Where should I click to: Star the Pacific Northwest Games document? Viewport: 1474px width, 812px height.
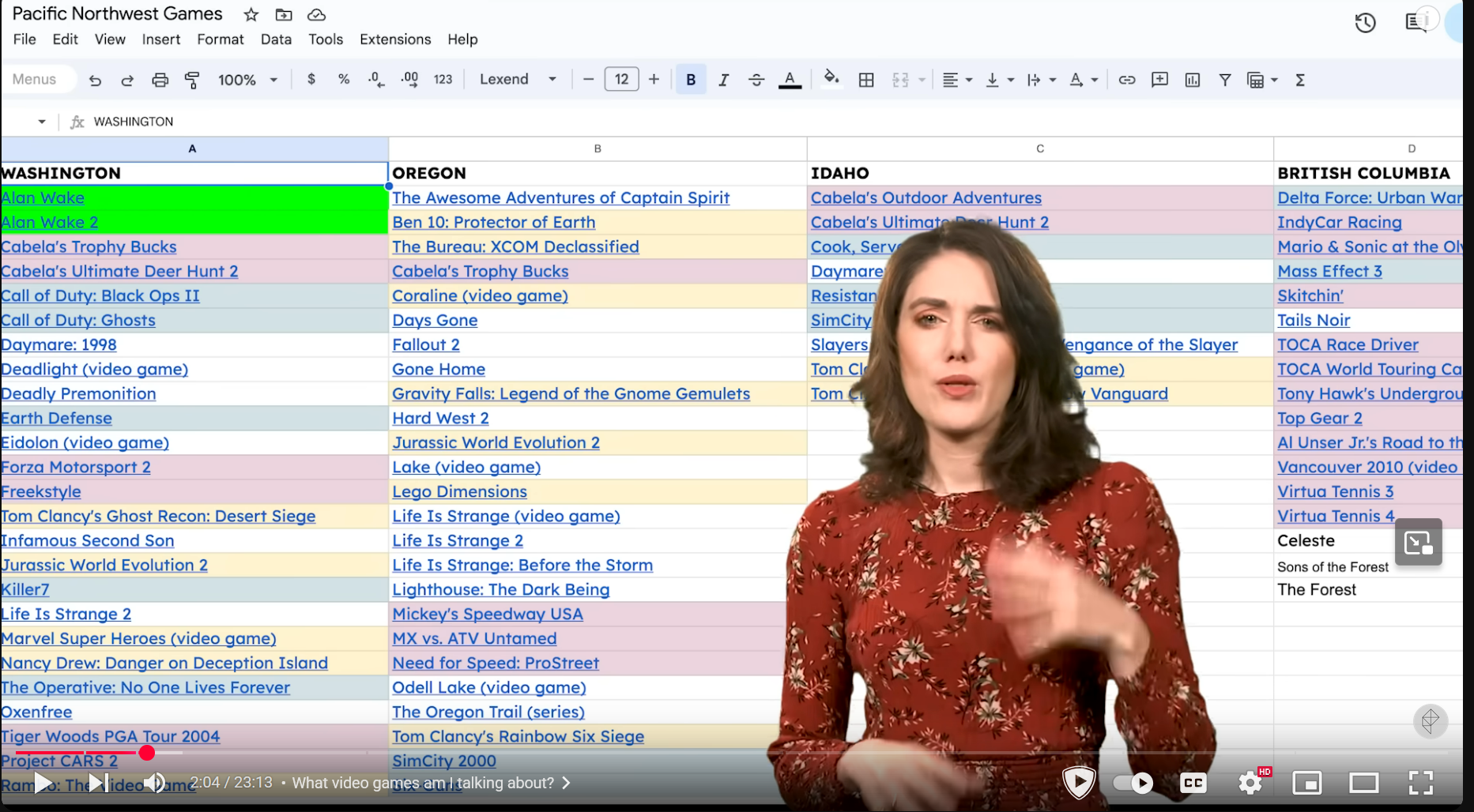(x=251, y=14)
